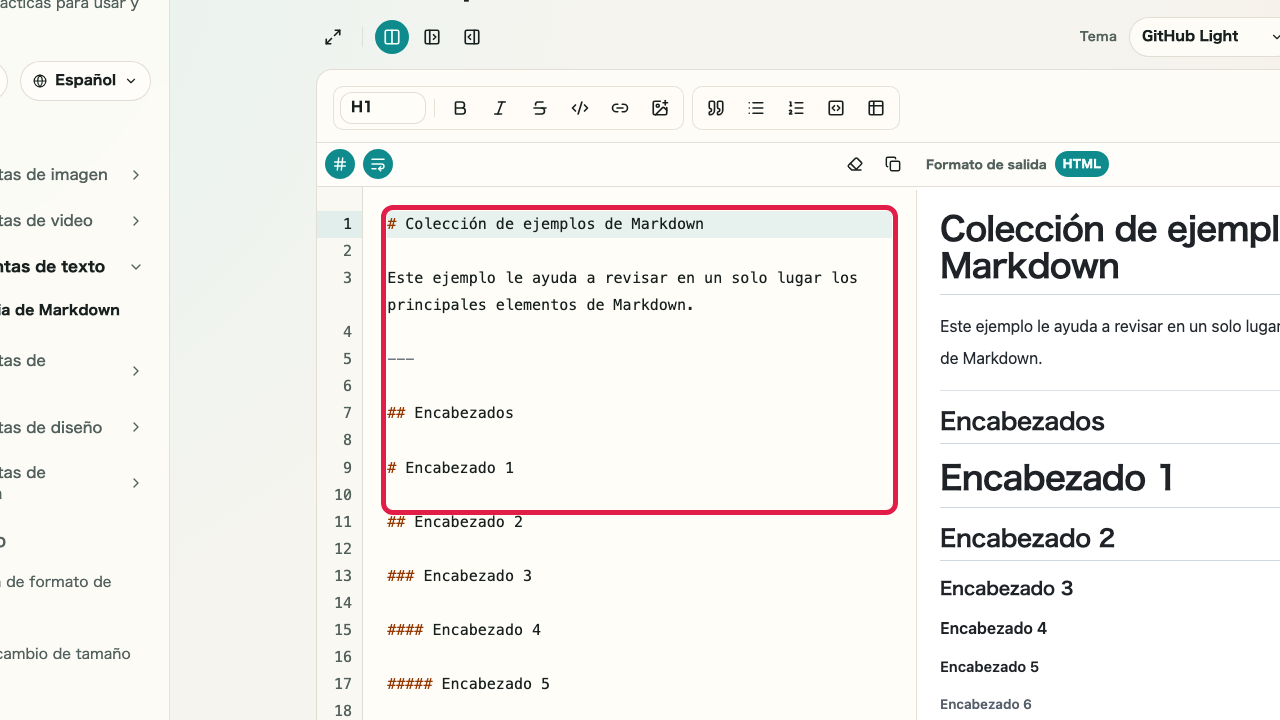The height and width of the screenshot is (720, 1280).
Task: Click the fullscreen expand arrows icon
Action: [333, 37]
